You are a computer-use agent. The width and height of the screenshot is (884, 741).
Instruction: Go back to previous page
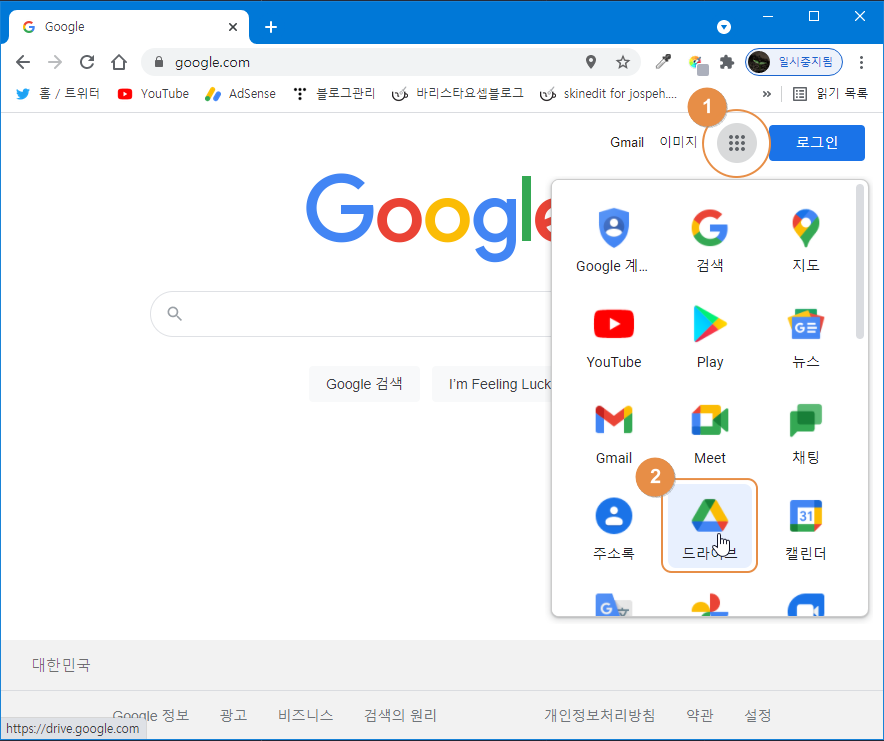pos(23,62)
